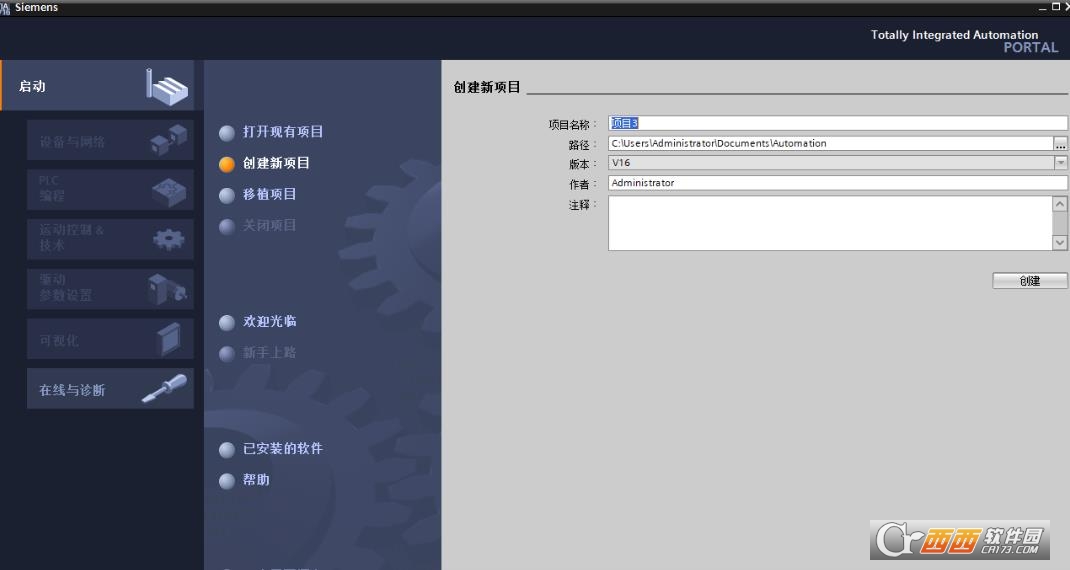Click the Siemens app icon in the title bar
This screenshot has width=1070, height=570.
pyautogui.click(x=5, y=8)
